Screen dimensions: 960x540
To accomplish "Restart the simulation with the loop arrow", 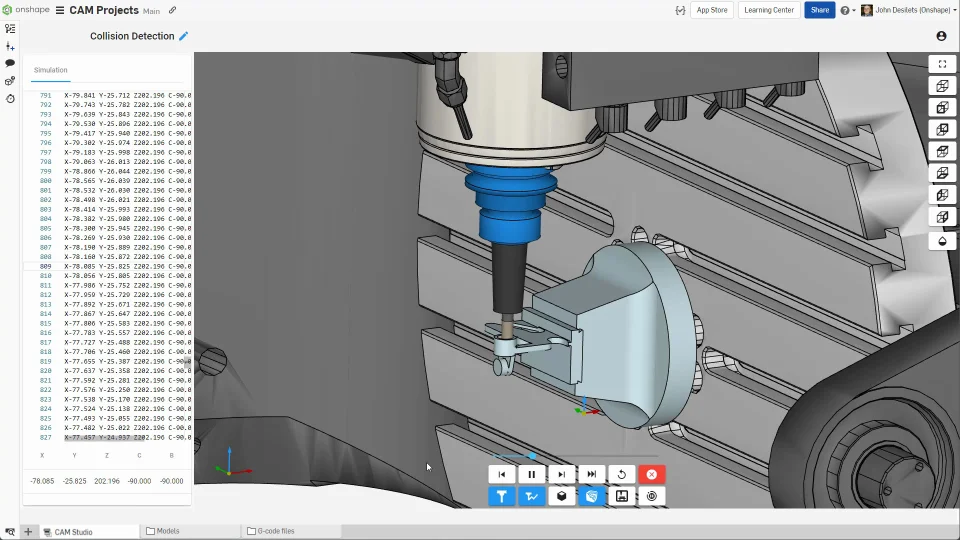I will (621, 474).
